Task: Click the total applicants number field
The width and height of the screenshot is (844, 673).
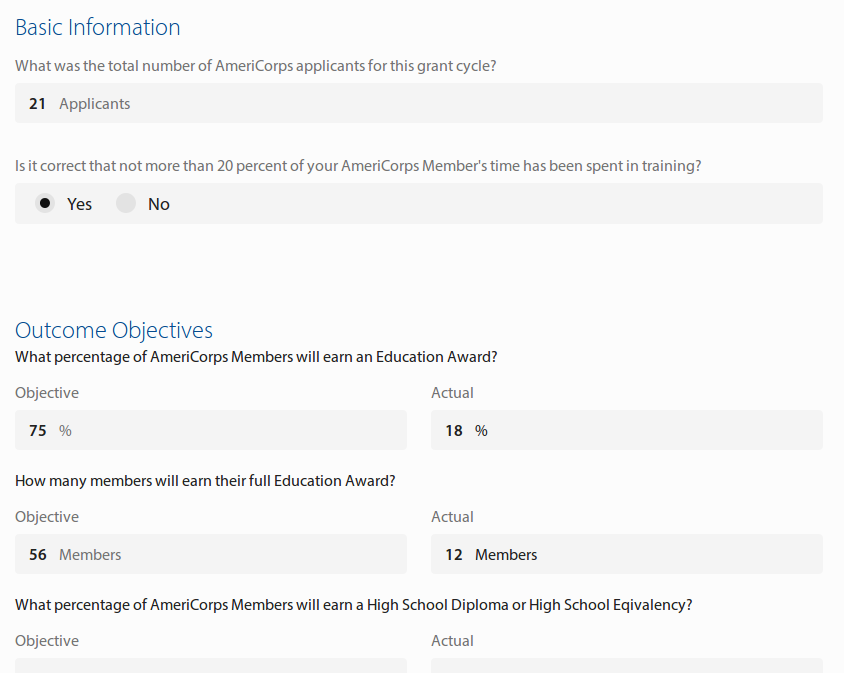Action: pyautogui.click(x=418, y=103)
